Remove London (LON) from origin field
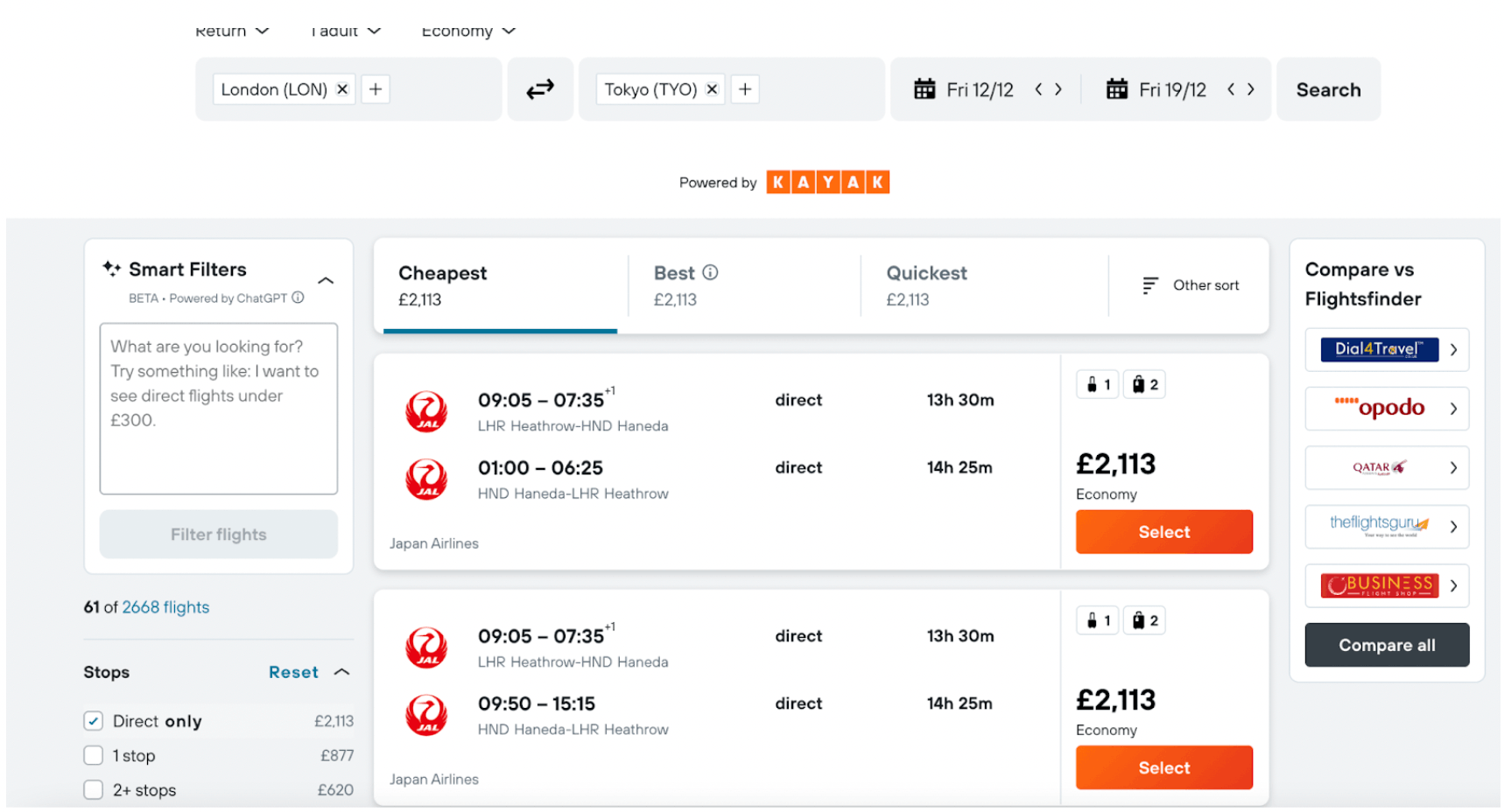1504x812 pixels. (x=341, y=88)
